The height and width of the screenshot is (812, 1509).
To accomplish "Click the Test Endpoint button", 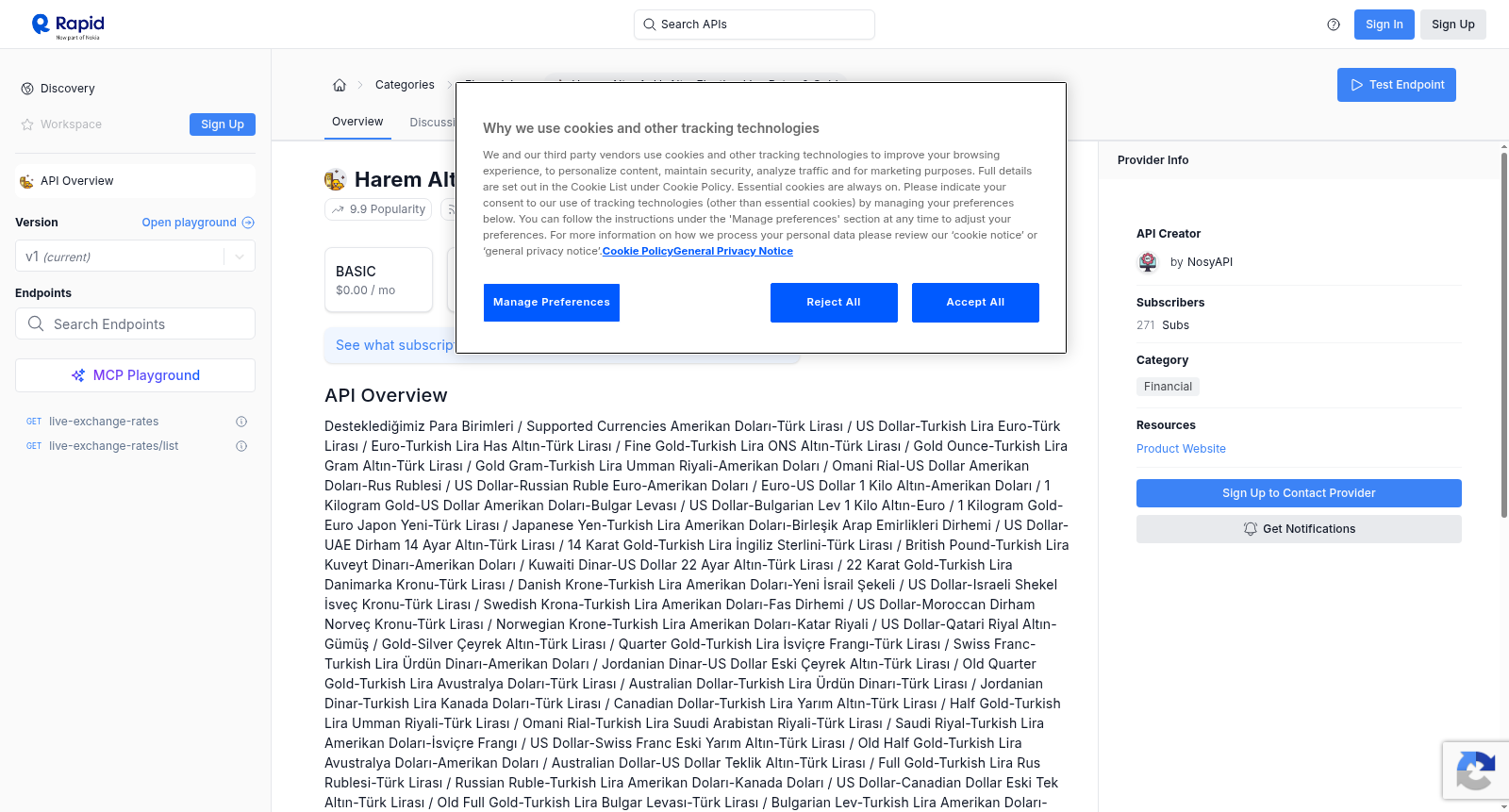I will (1397, 85).
